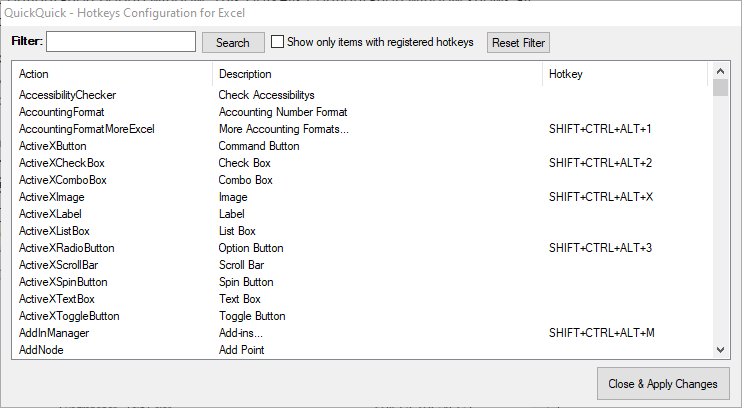Select the AddNode row

click(x=42, y=350)
